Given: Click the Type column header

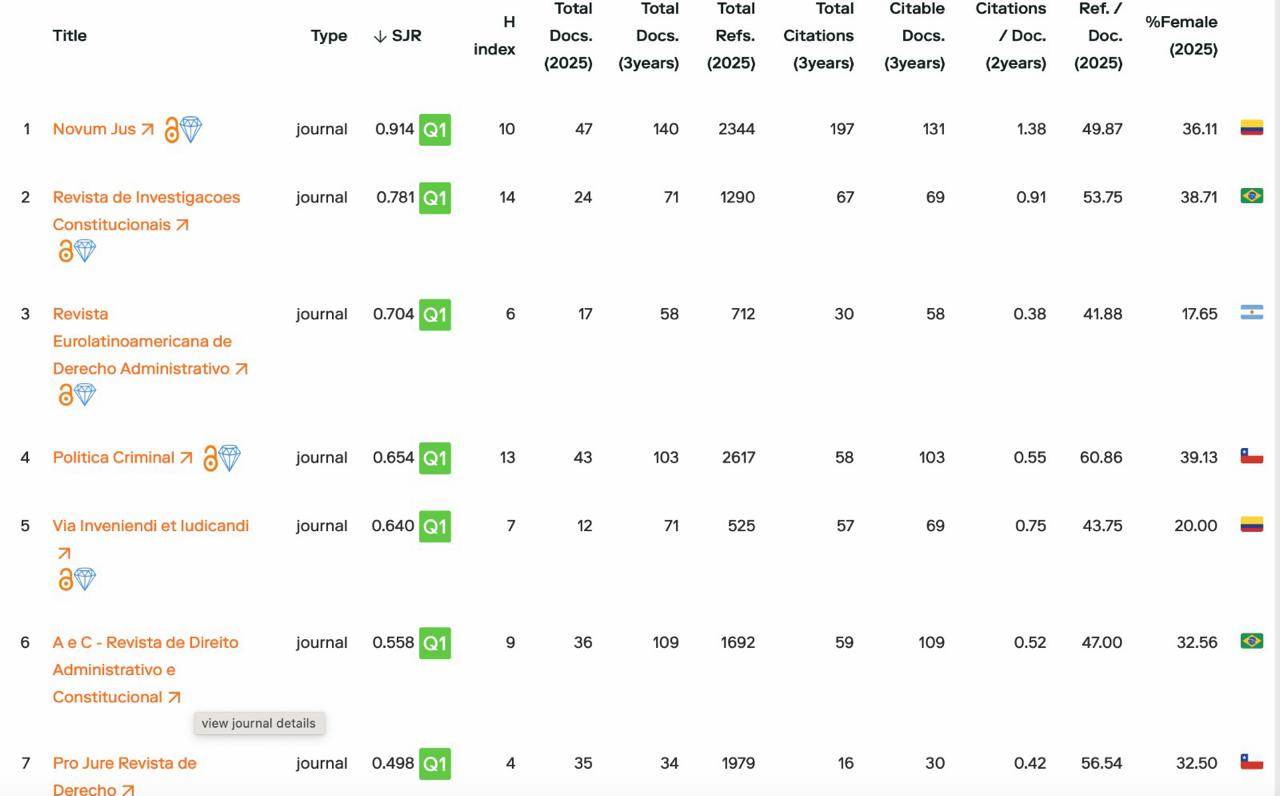Looking at the screenshot, I should pos(329,36).
